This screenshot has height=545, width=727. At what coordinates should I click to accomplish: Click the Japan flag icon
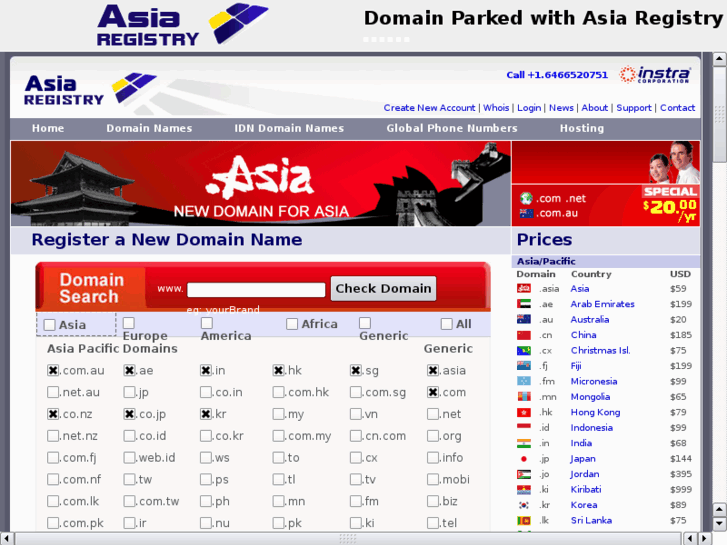tap(524, 459)
